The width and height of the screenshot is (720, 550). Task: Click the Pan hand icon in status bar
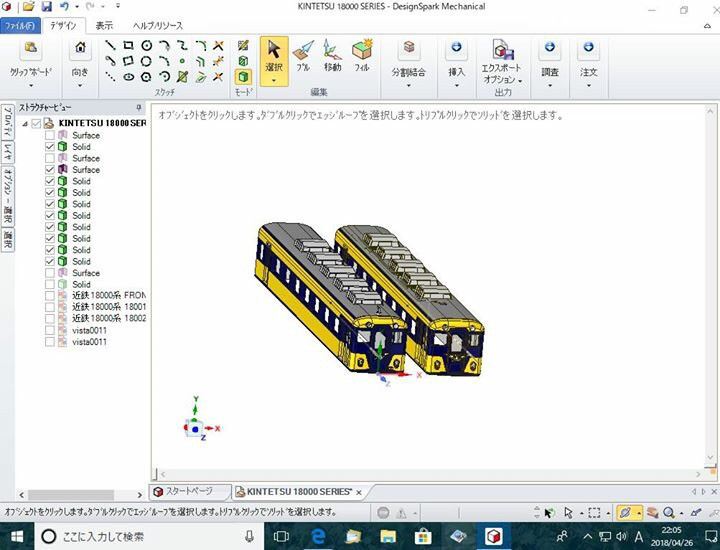coord(652,512)
